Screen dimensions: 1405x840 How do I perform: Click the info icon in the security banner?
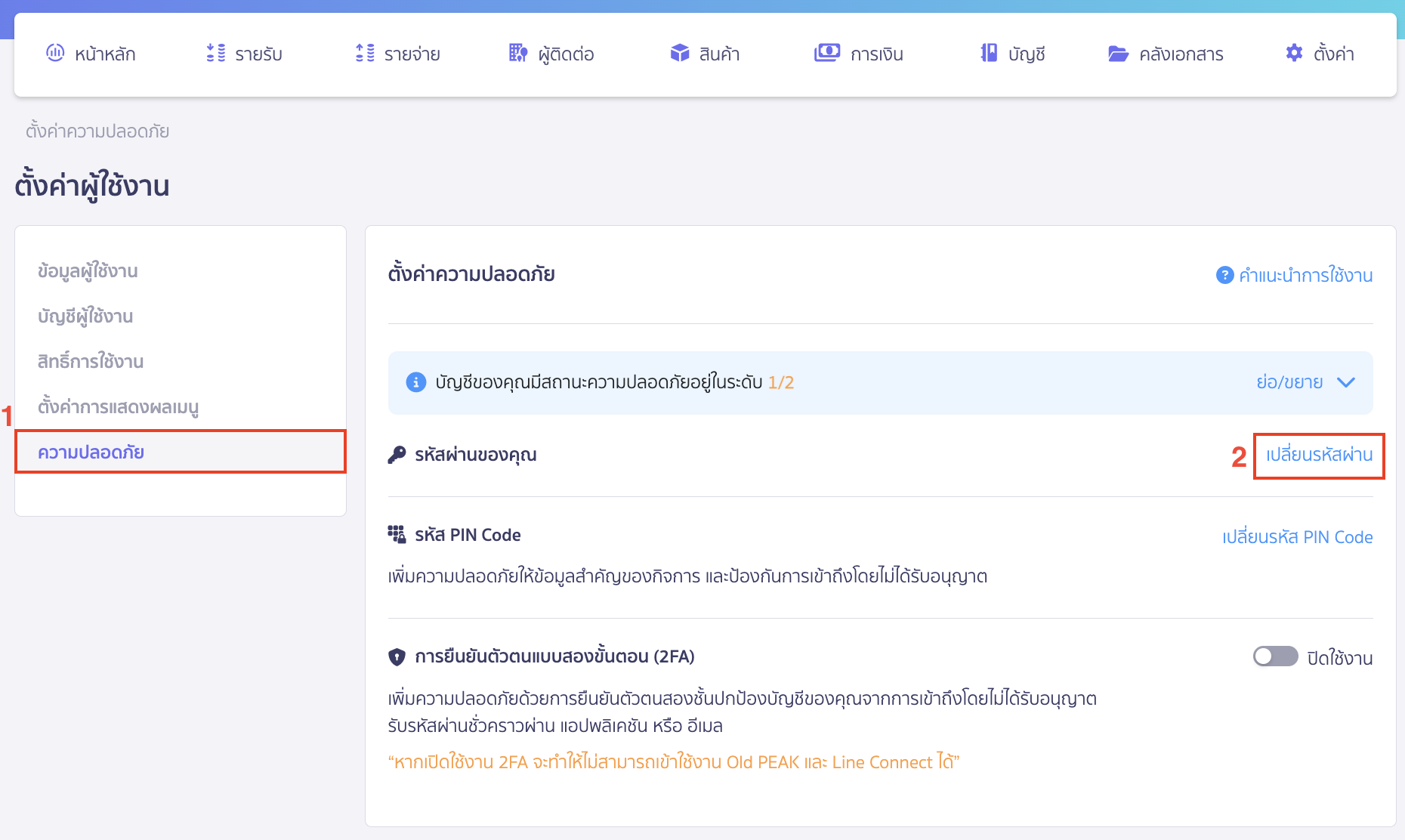(414, 382)
